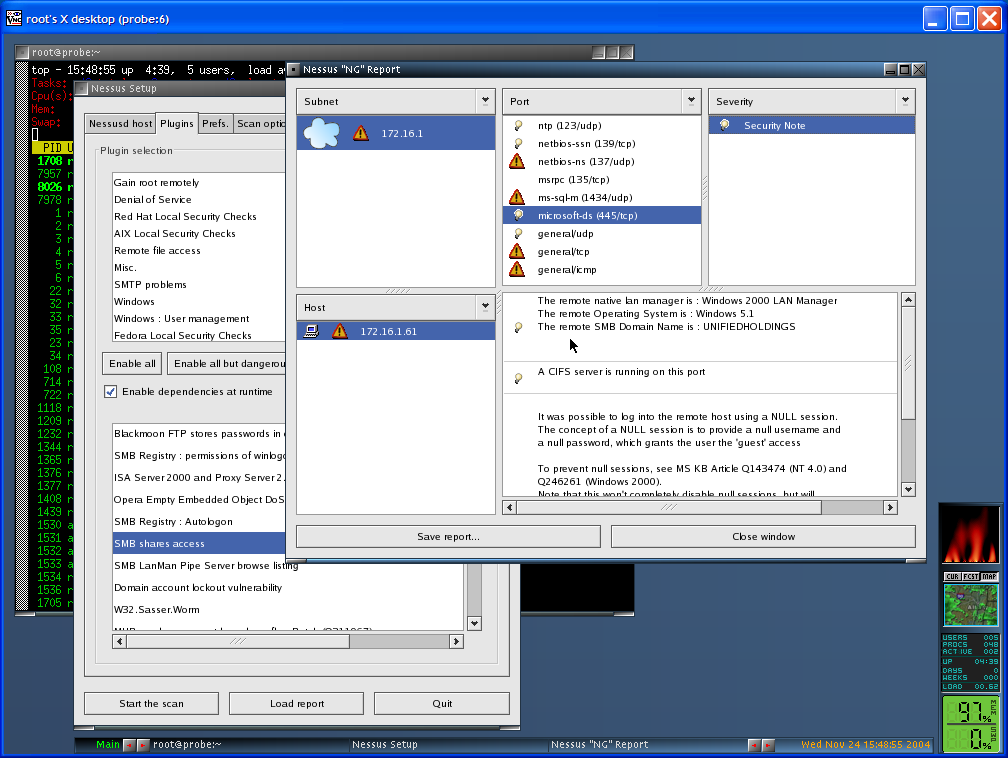Open the weather map thumbnail in the dock
Viewport: 1008px width, 758px height.
click(971, 605)
